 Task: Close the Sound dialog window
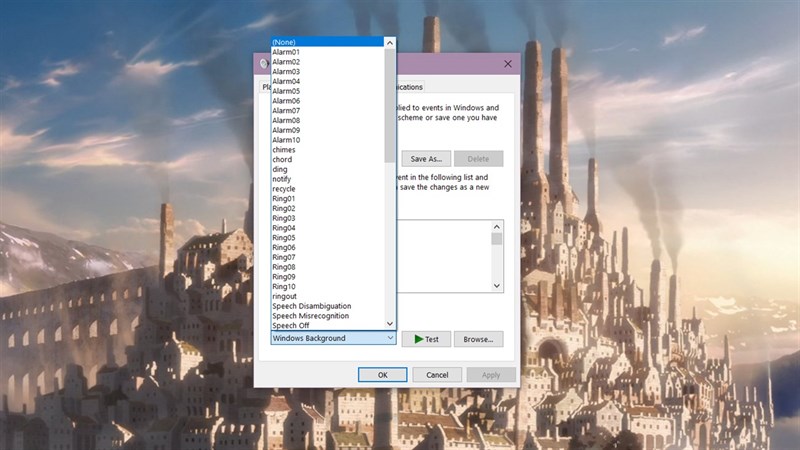[508, 64]
